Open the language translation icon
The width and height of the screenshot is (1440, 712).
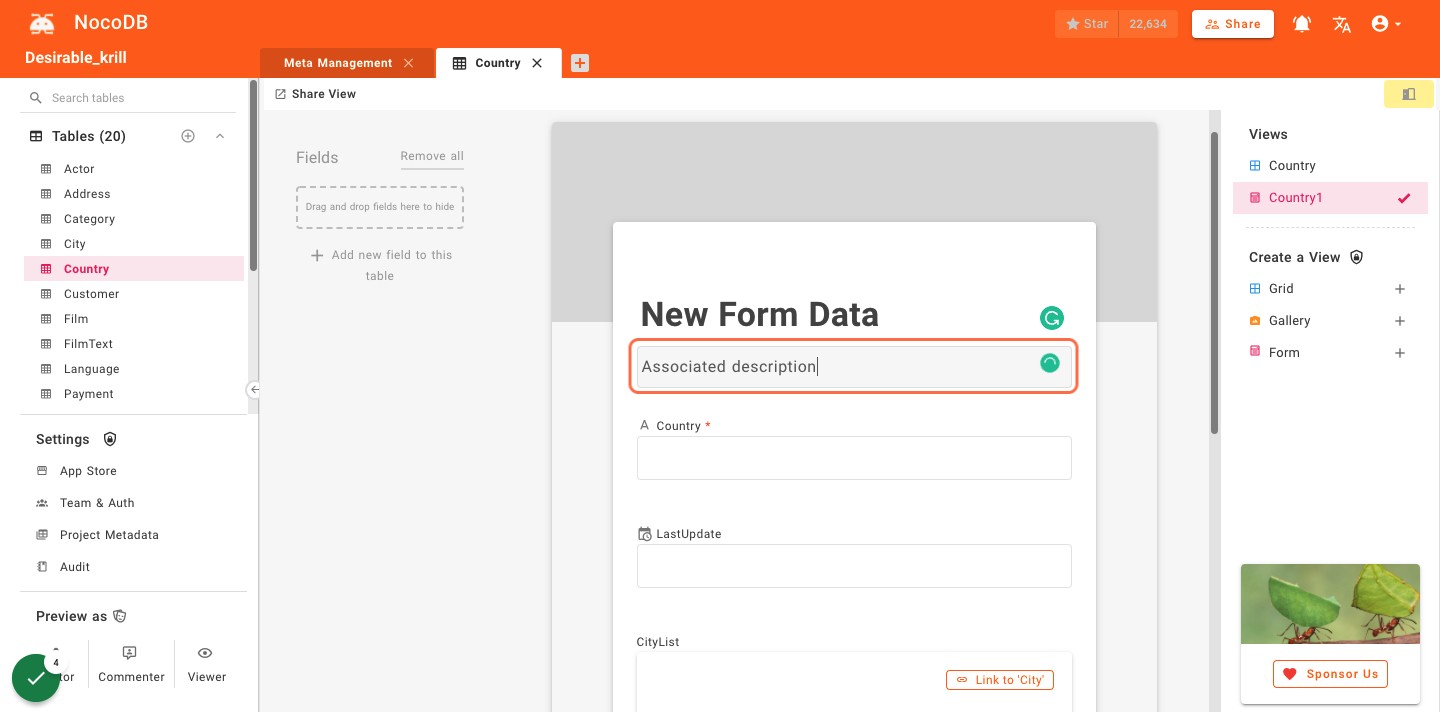1342,24
